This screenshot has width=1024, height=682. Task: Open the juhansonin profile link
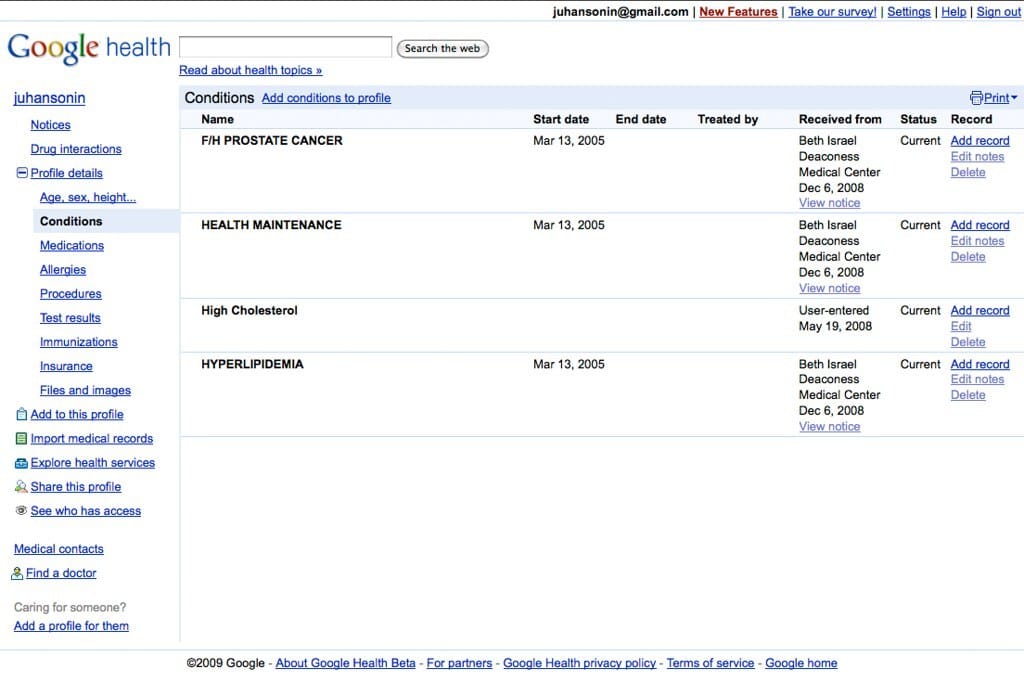[x=50, y=98]
